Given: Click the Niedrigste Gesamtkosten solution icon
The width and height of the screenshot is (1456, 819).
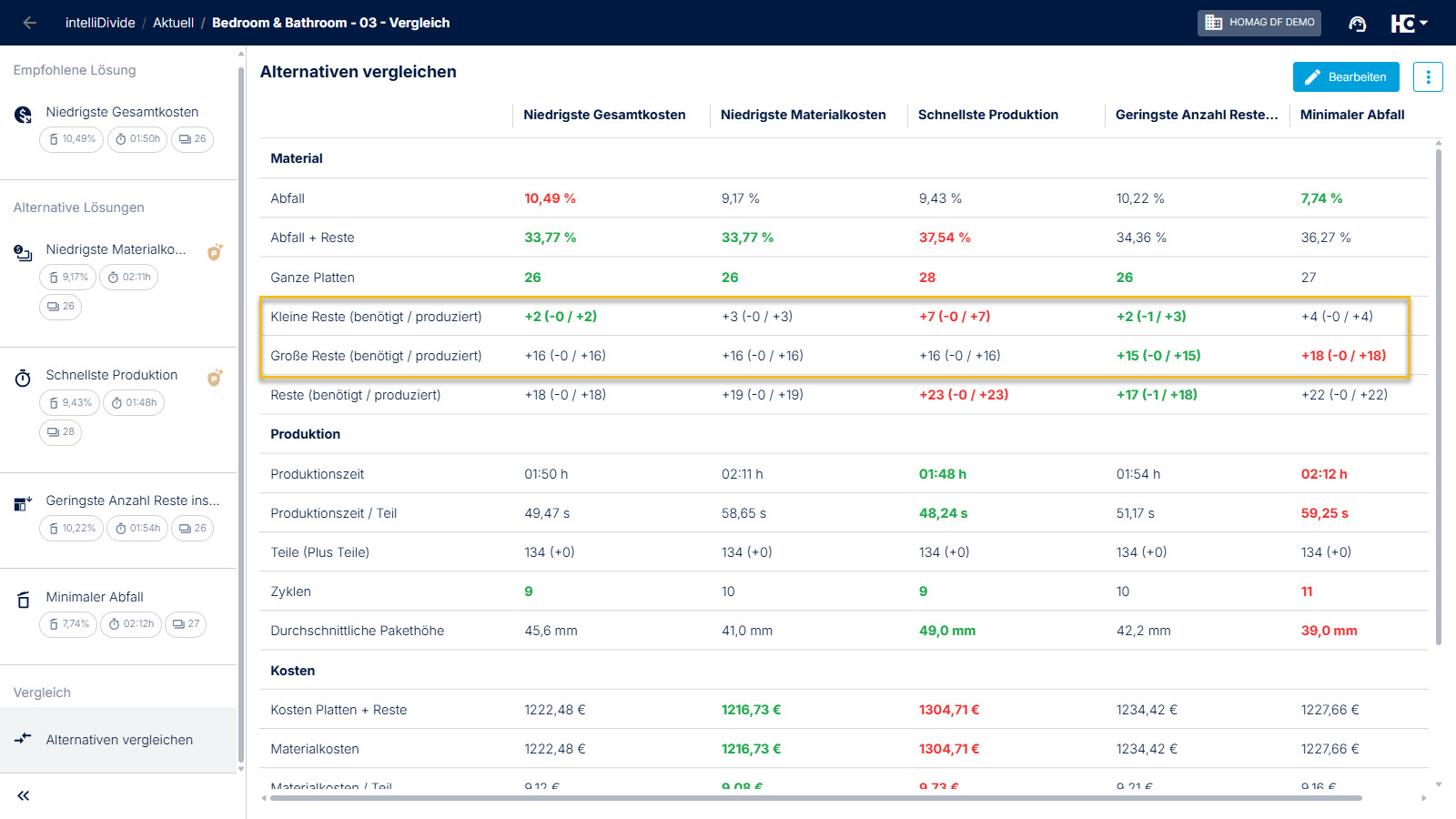Looking at the screenshot, I should tap(24, 115).
